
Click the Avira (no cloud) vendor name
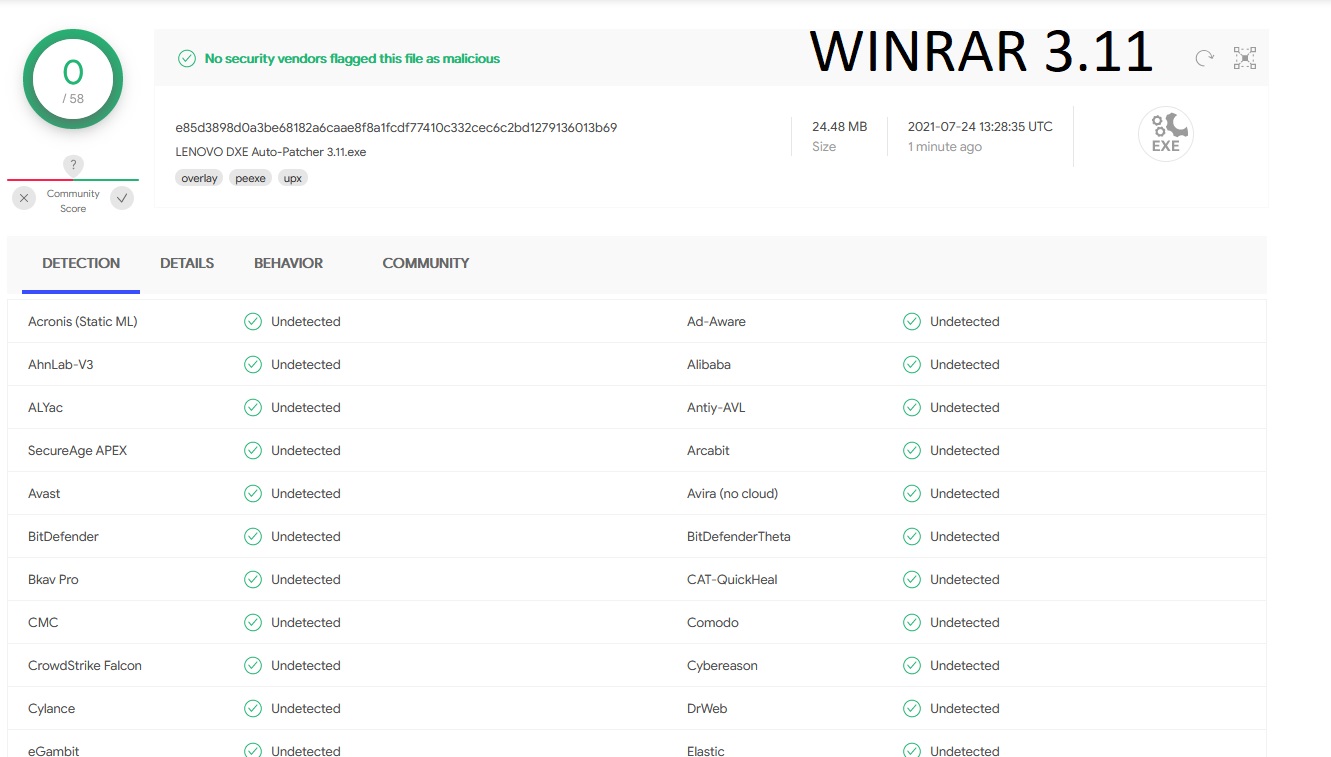(x=733, y=494)
